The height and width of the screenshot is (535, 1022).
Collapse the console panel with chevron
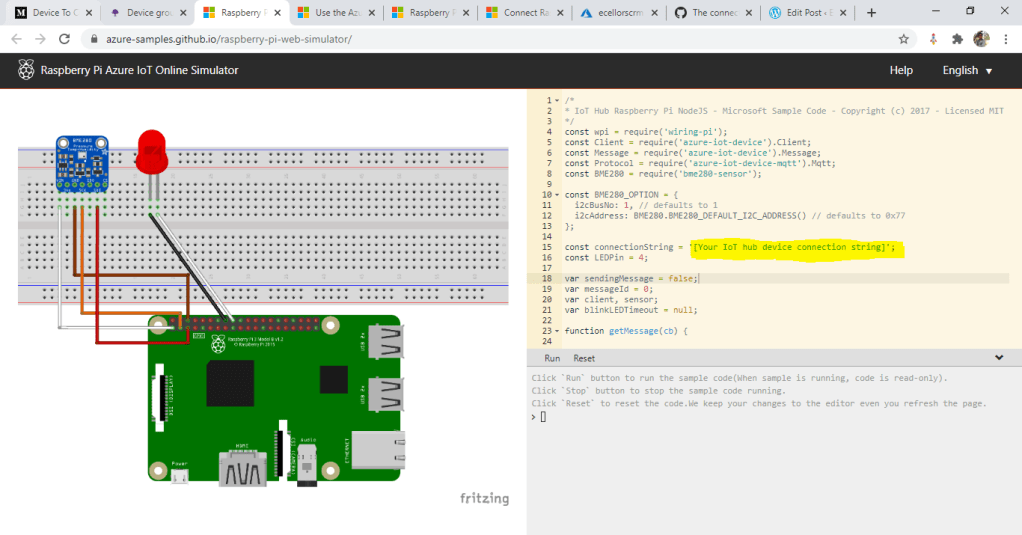(999, 357)
